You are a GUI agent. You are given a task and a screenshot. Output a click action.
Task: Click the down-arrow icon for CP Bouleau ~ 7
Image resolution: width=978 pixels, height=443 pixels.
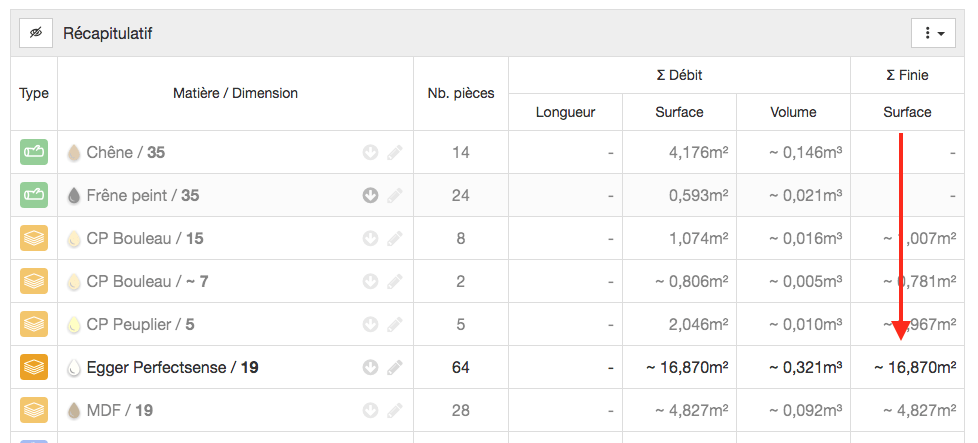(370, 282)
